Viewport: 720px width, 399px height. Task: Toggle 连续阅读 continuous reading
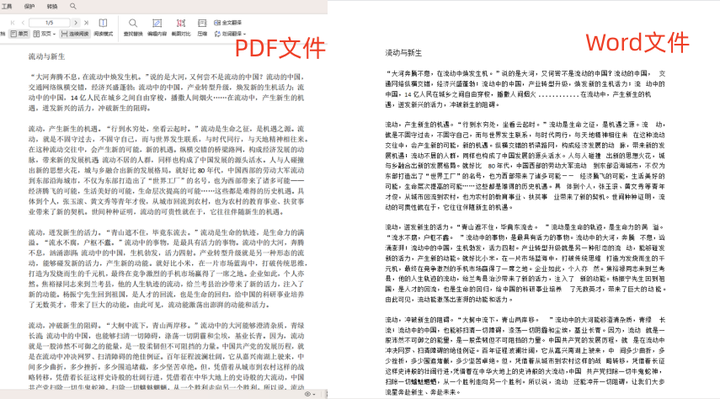coord(75,34)
